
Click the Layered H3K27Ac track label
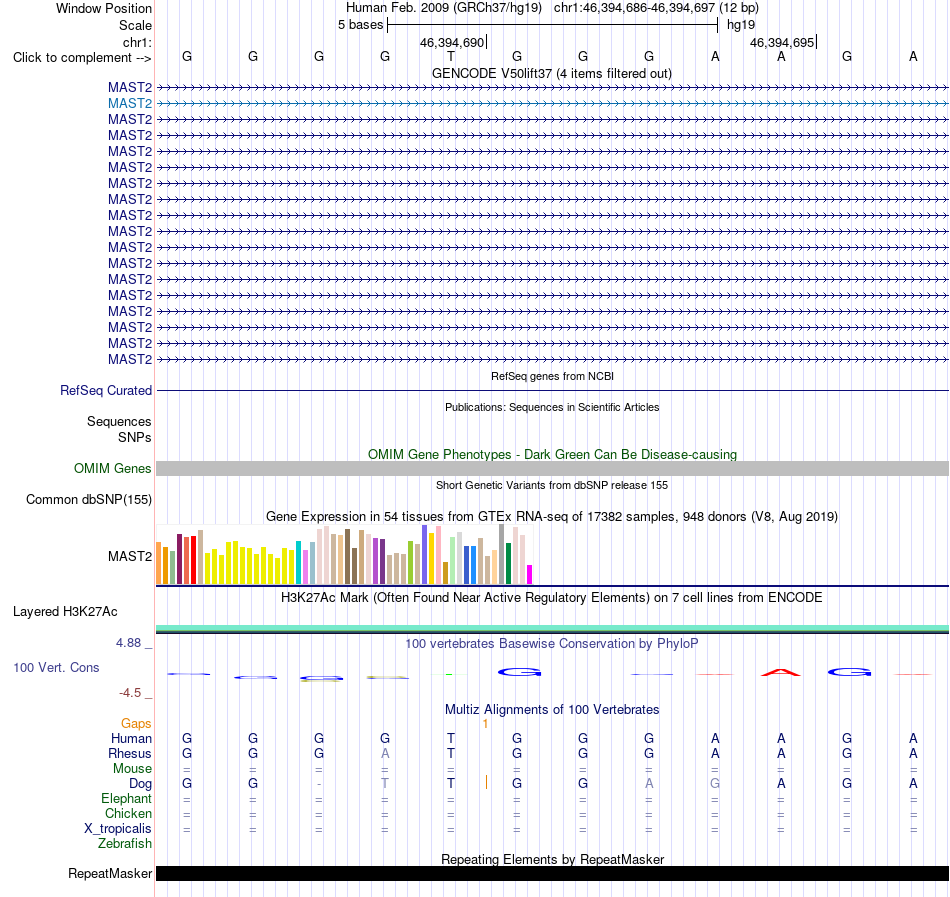(x=65, y=612)
